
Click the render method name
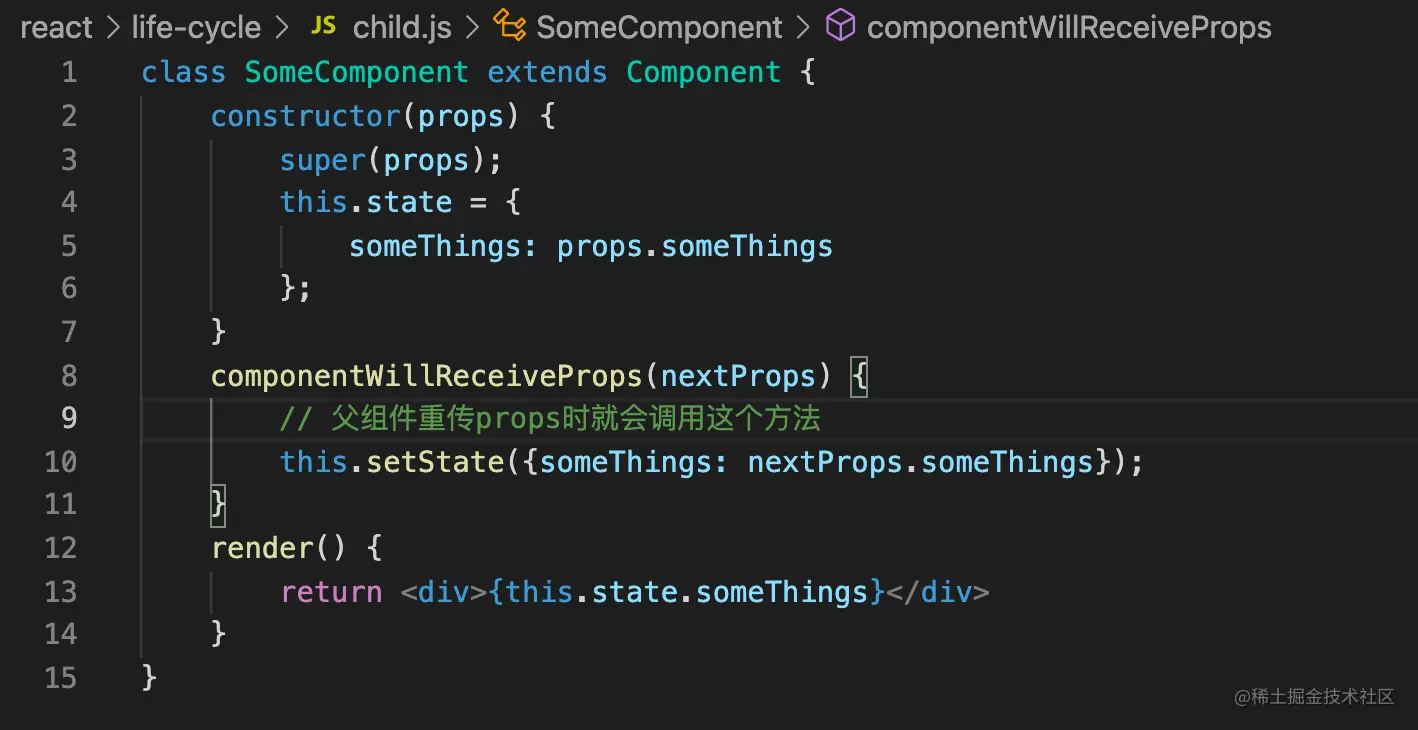[262, 548]
